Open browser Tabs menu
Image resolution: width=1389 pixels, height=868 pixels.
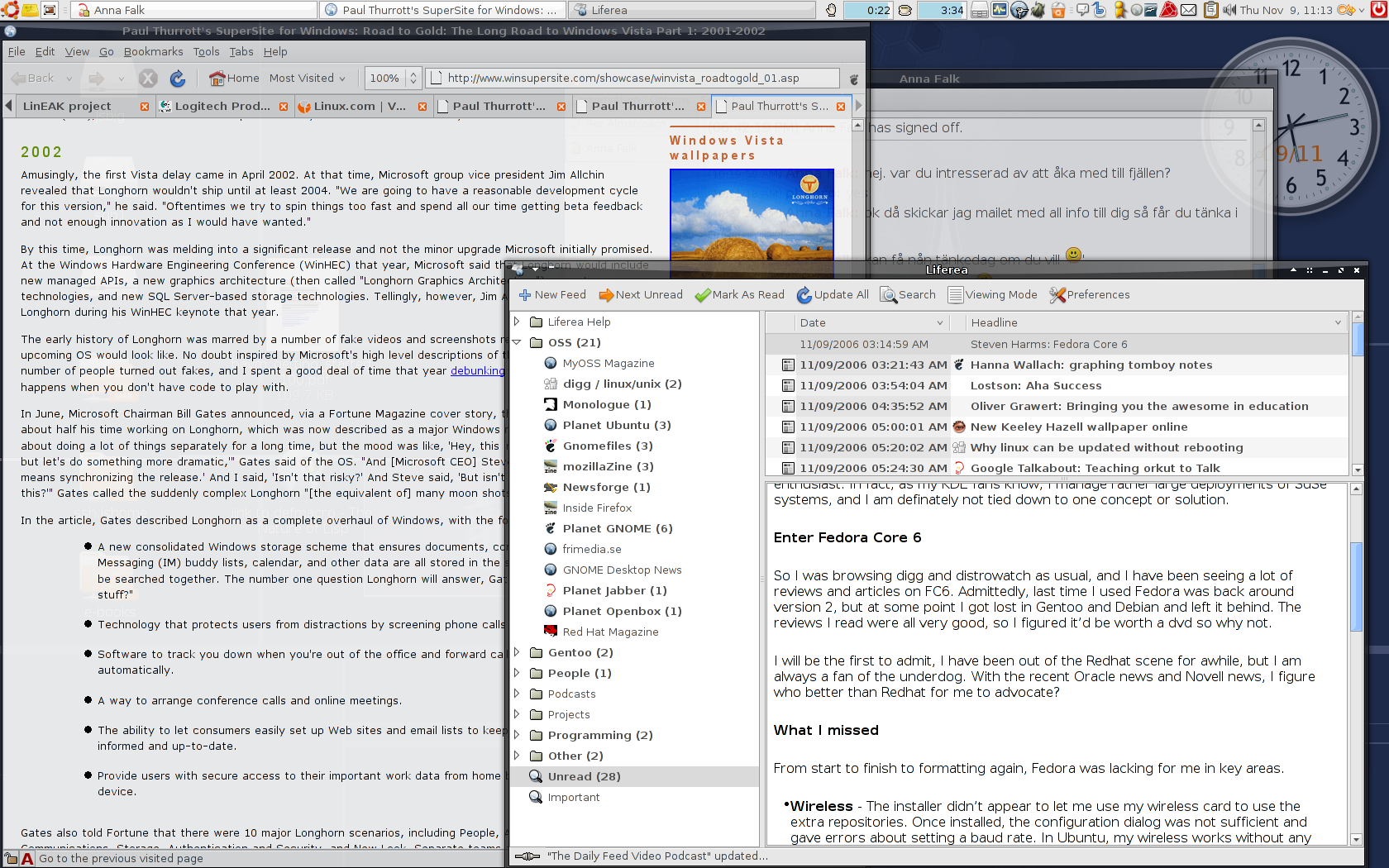[241, 51]
